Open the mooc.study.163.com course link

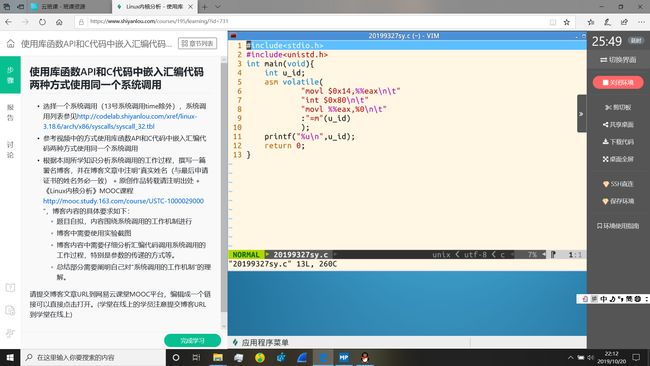coord(124,201)
